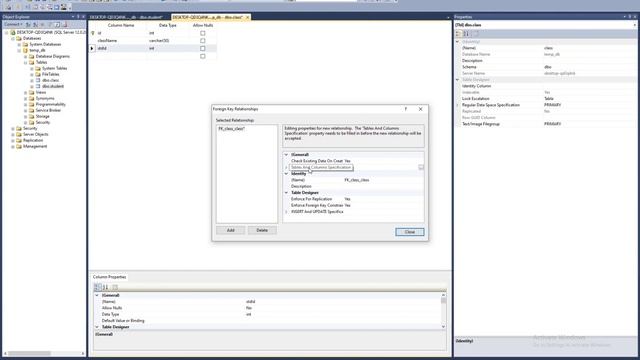Click the Categorized icon in Properties panel toolbar
The width and height of the screenshot is (640, 360).
(459, 33)
